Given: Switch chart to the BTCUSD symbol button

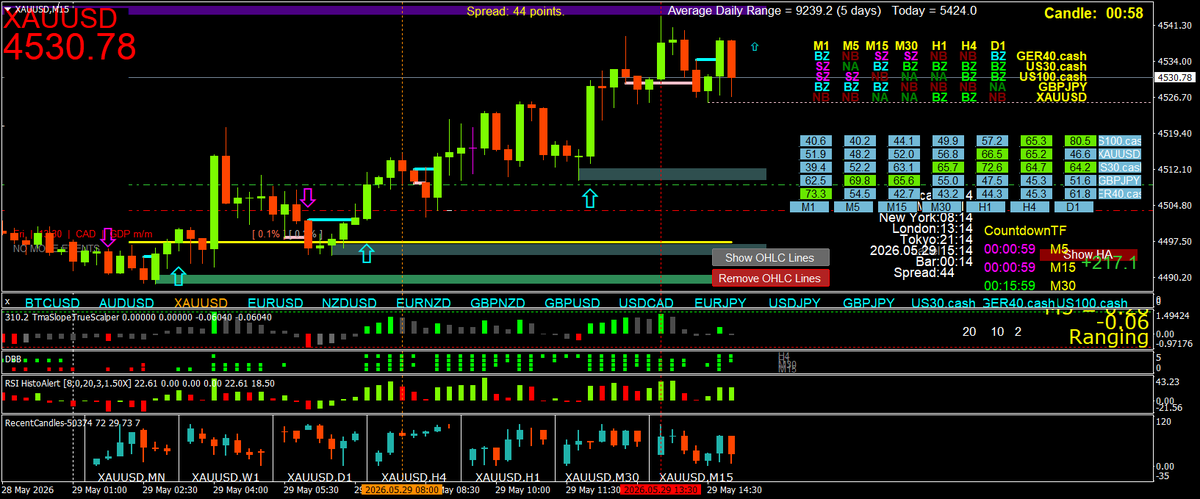Looking at the screenshot, I should pos(52,302).
